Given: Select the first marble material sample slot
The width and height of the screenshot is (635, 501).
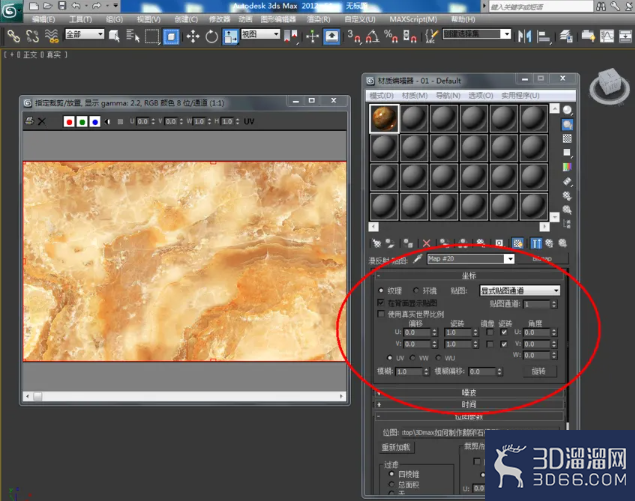Looking at the screenshot, I should 384,118.
